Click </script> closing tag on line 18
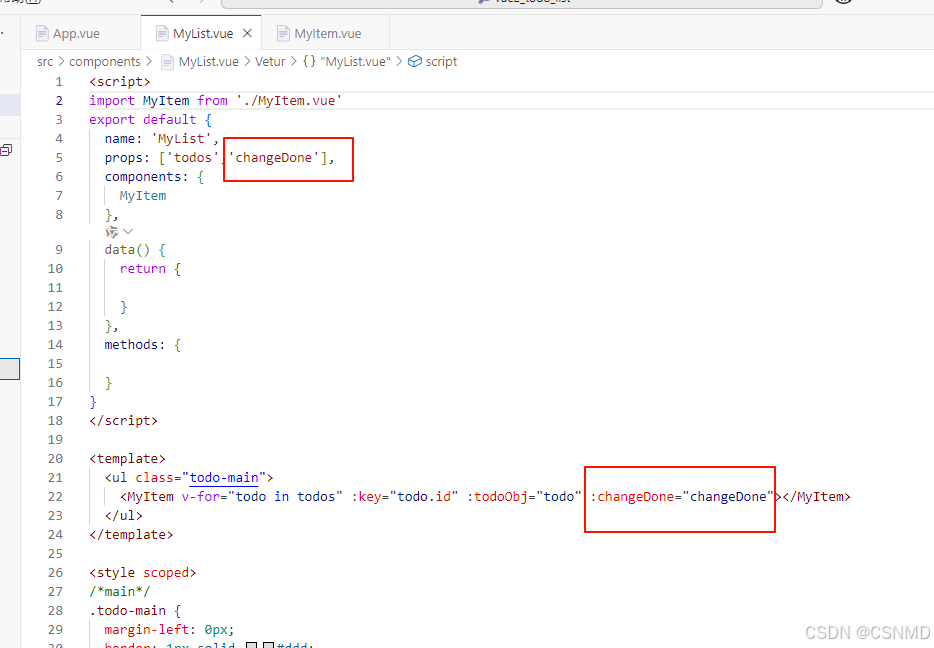This screenshot has width=934, height=648. [123, 421]
